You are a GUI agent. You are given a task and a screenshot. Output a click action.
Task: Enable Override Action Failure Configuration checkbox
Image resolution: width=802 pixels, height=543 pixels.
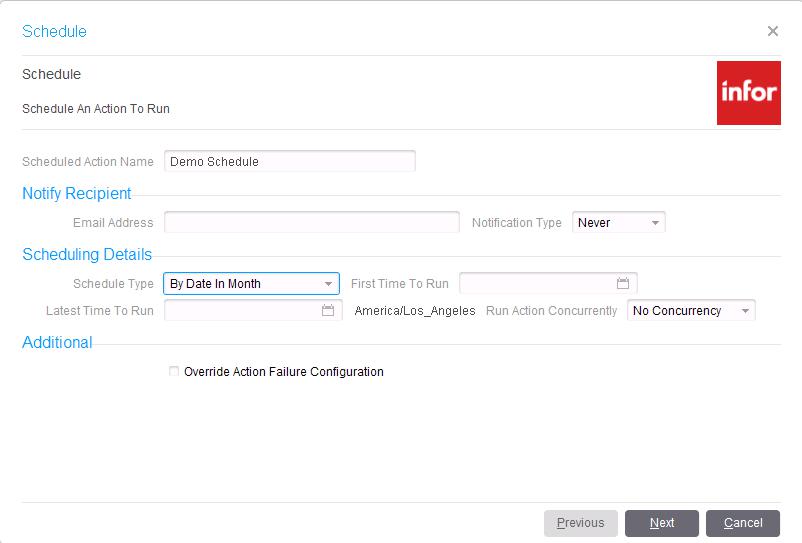coord(174,371)
